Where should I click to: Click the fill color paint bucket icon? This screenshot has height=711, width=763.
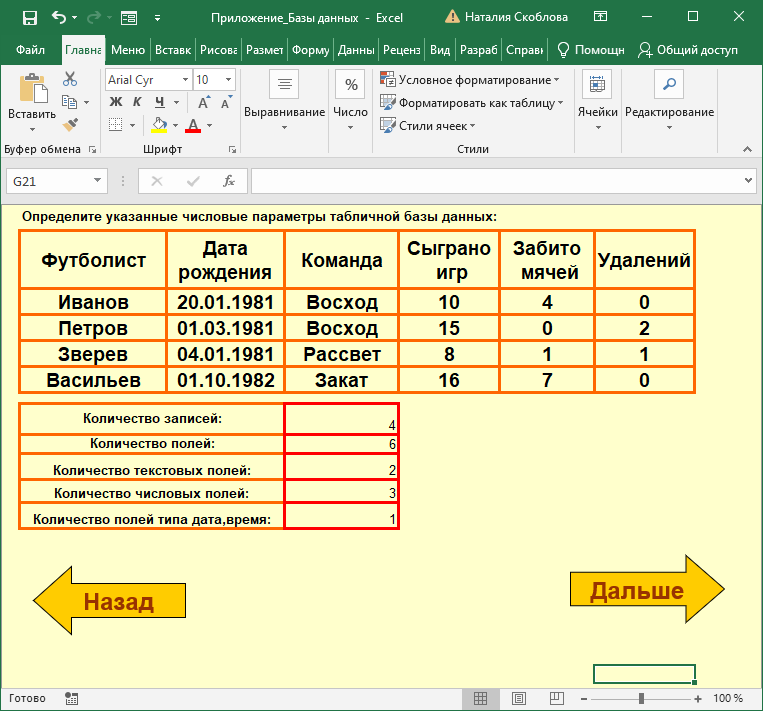tap(158, 125)
